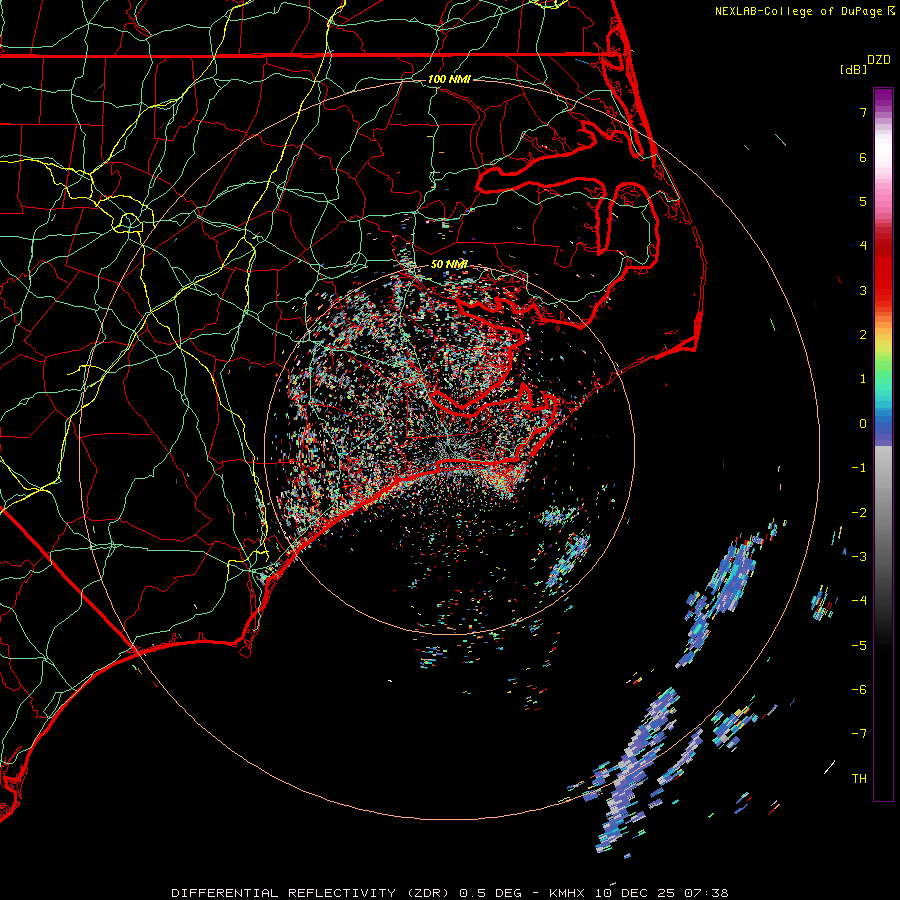900x900 pixels.
Task: Click the -3 dB value on color scale
Action: [859, 557]
